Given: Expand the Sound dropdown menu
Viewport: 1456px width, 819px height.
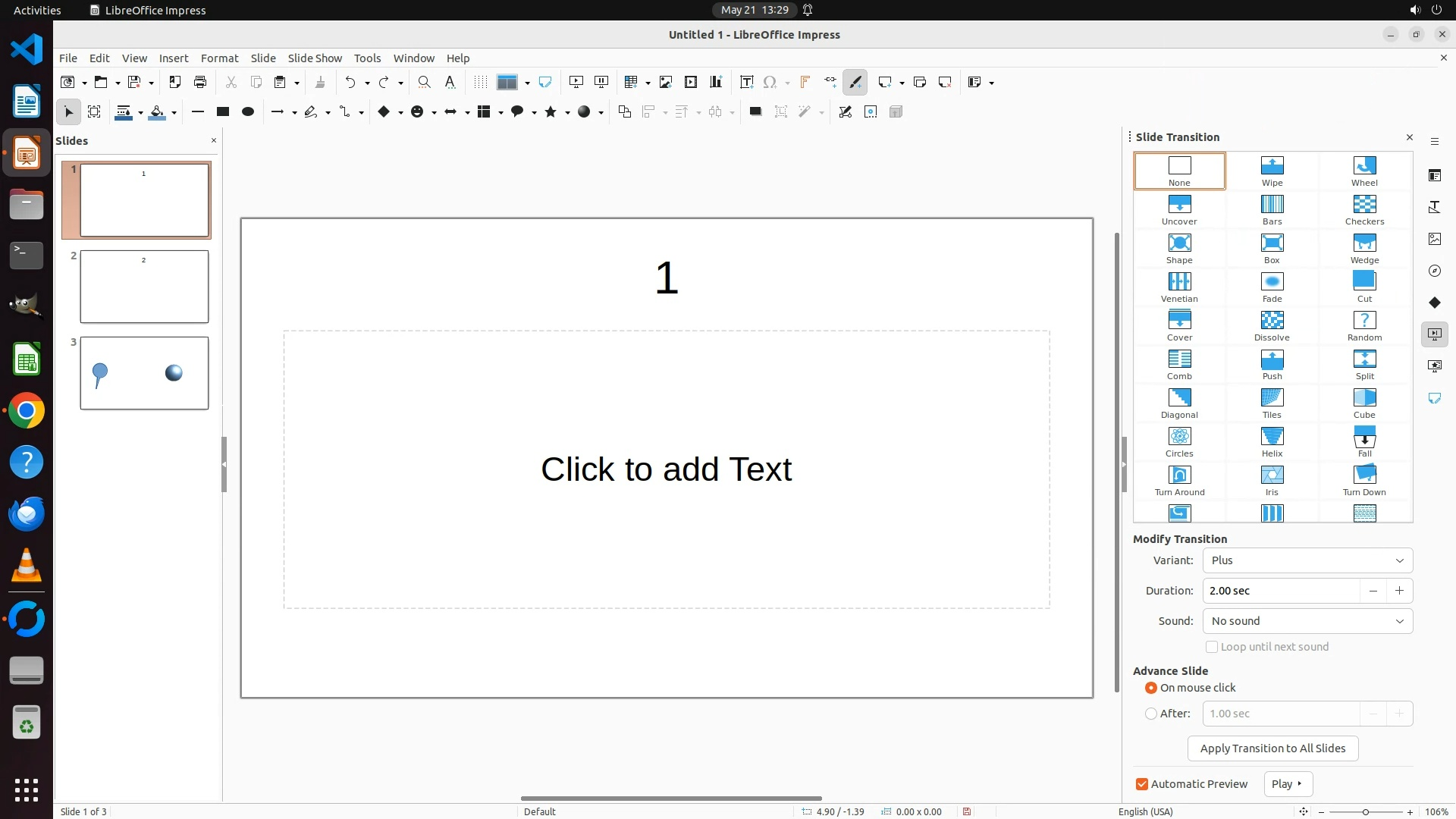Looking at the screenshot, I should pos(1307,621).
